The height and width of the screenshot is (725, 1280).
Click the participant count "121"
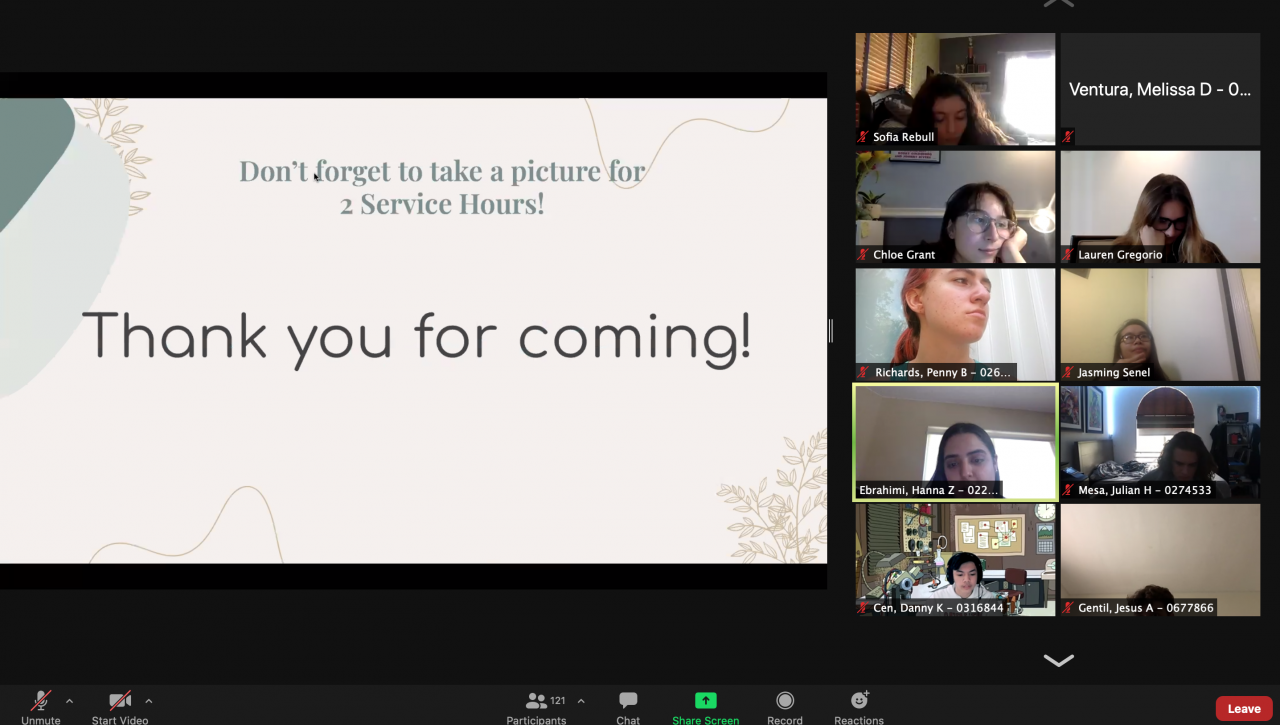point(558,701)
